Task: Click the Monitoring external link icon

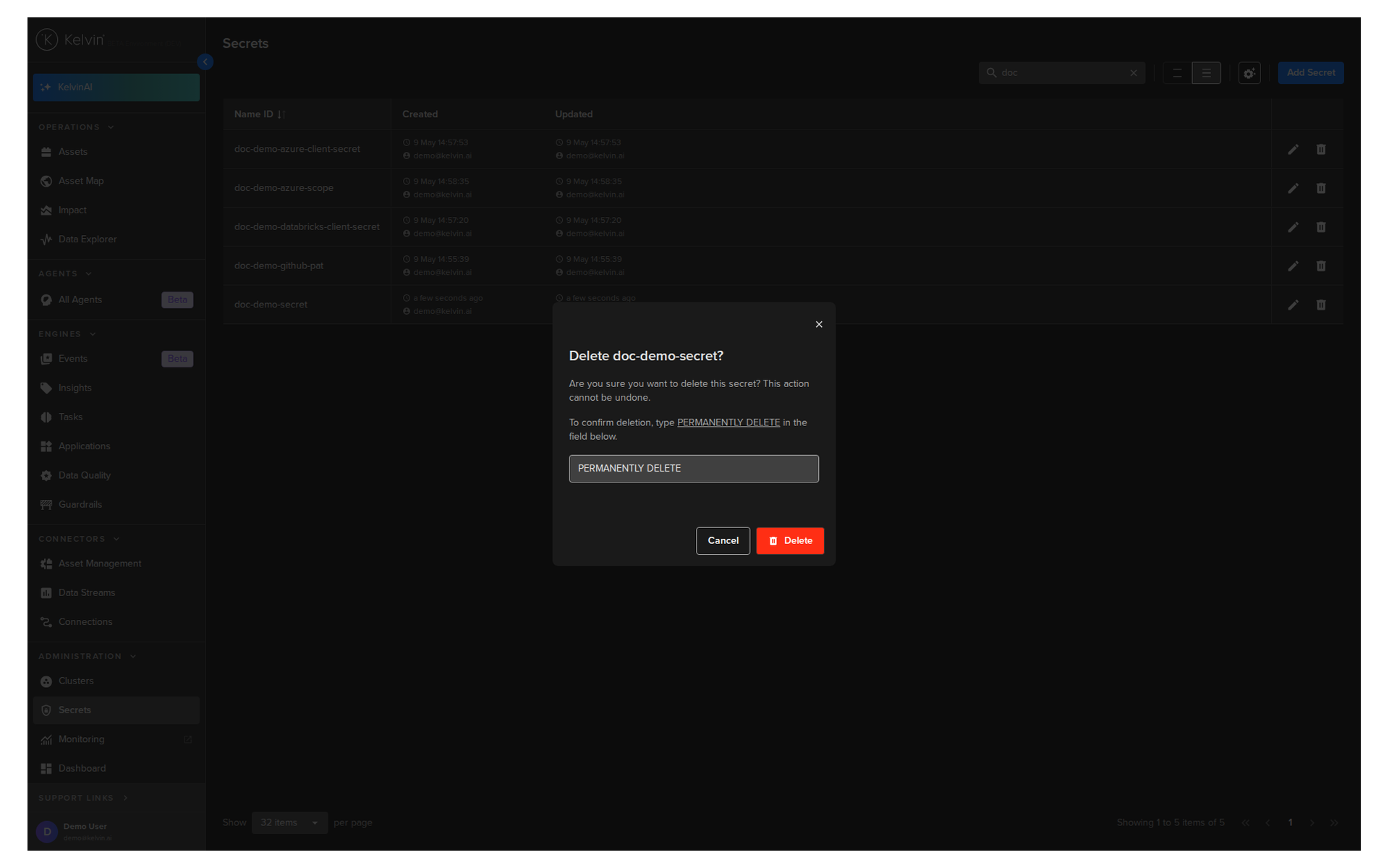Action: [x=188, y=739]
